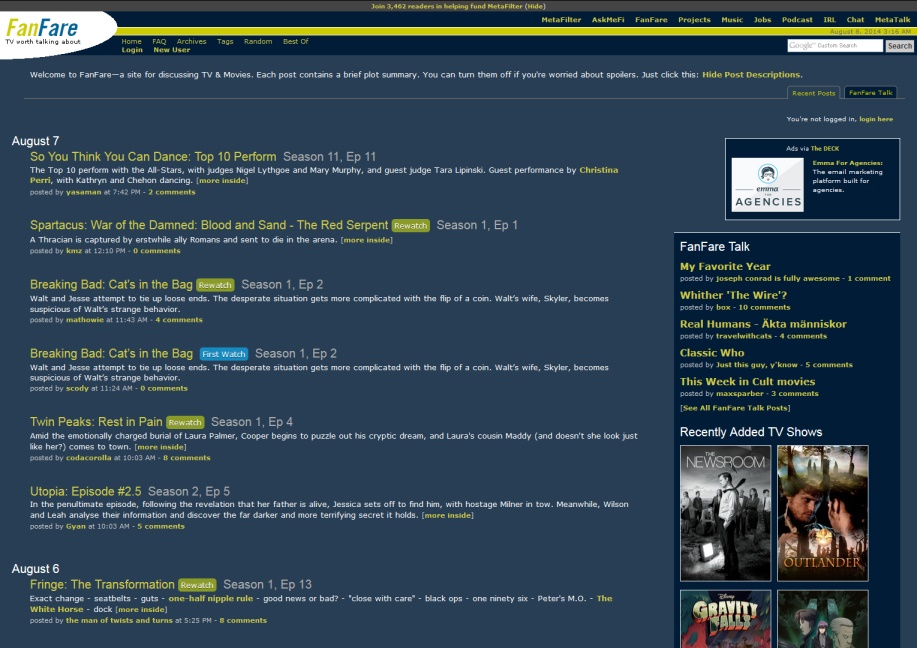Open Chat in the top navigation
The image size is (917, 648).
(855, 20)
